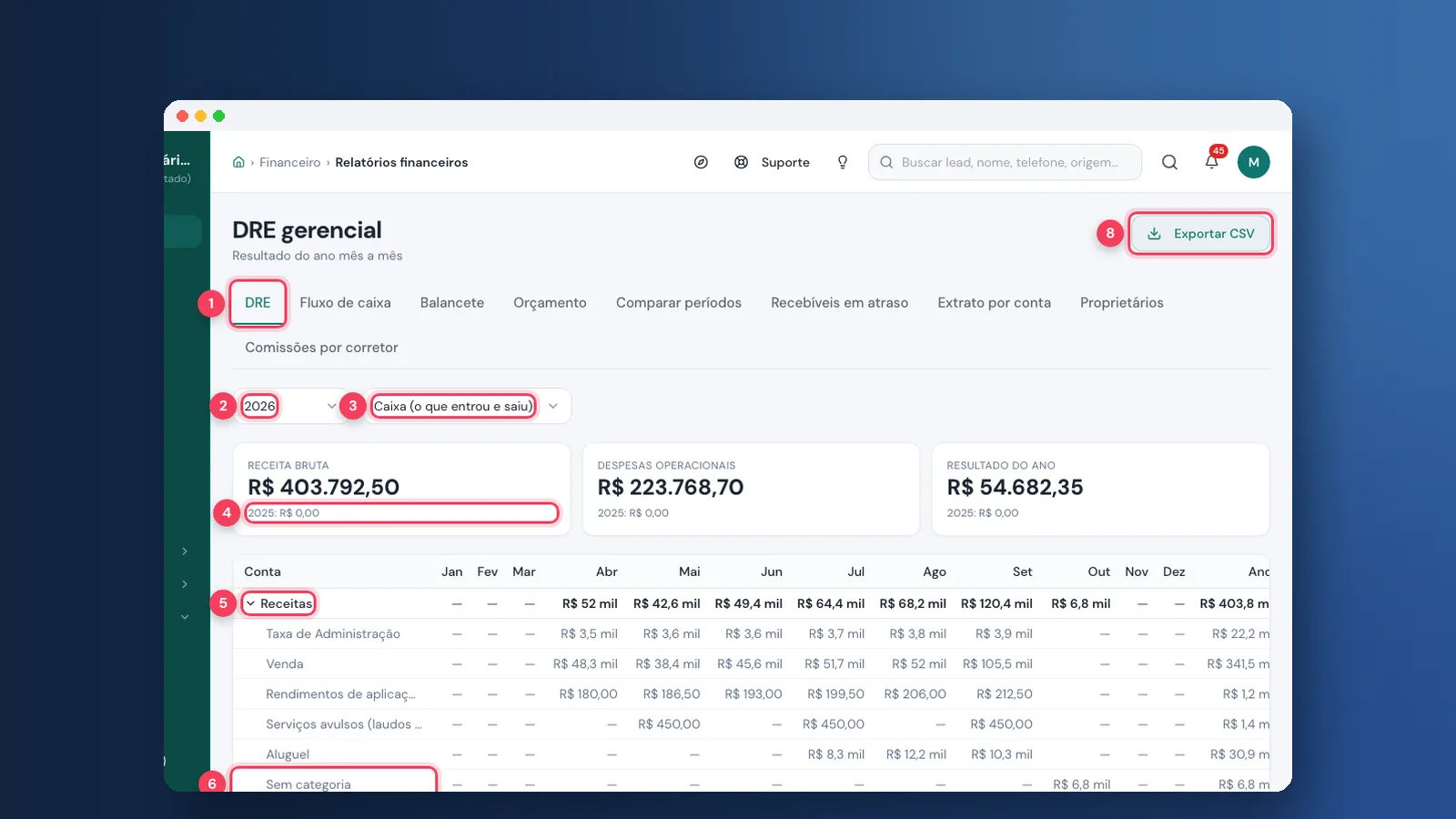Open the 2026 year dropdown
1456x819 pixels.
pos(289,406)
